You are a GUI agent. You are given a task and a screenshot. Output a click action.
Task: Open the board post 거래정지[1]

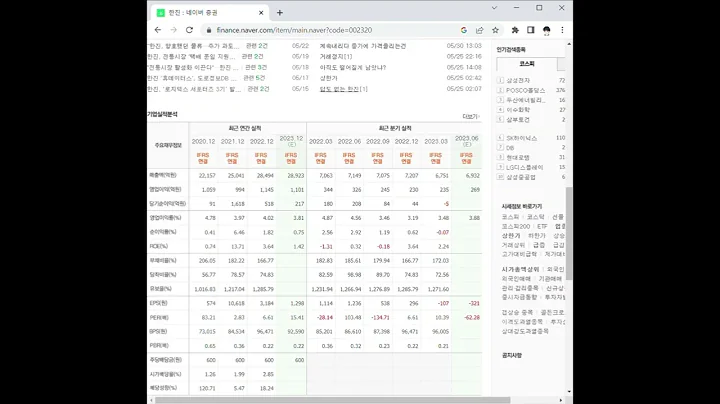pyautogui.click(x=336, y=56)
